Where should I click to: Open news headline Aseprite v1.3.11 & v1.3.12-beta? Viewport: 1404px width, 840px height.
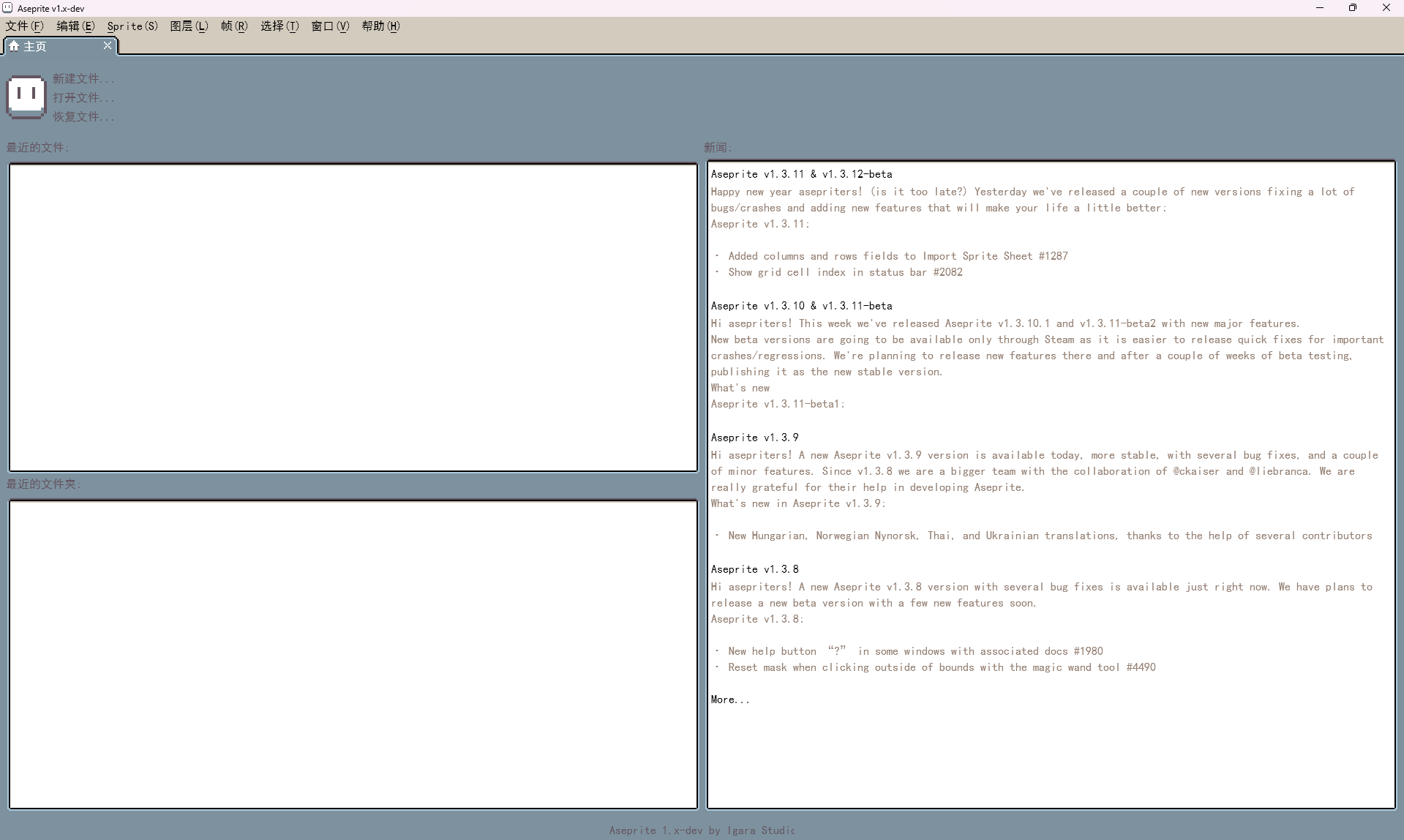(x=801, y=174)
